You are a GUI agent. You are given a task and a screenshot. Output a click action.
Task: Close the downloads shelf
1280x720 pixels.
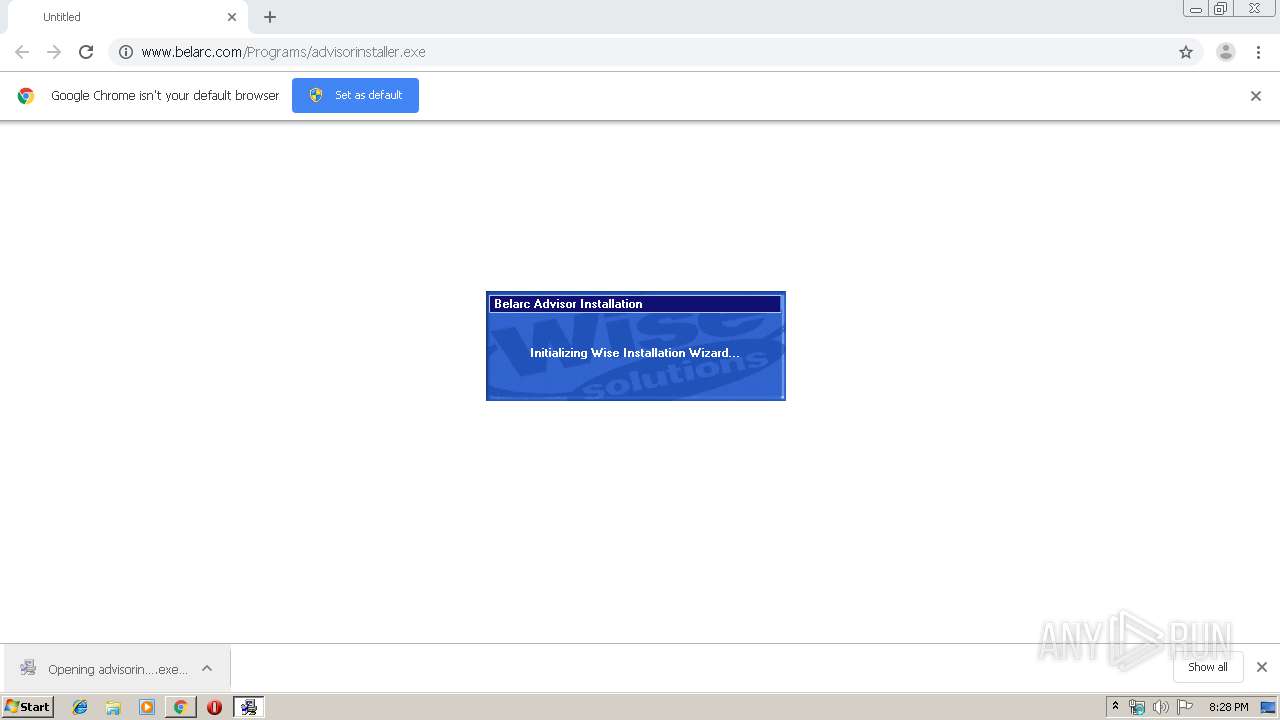[x=1262, y=667]
